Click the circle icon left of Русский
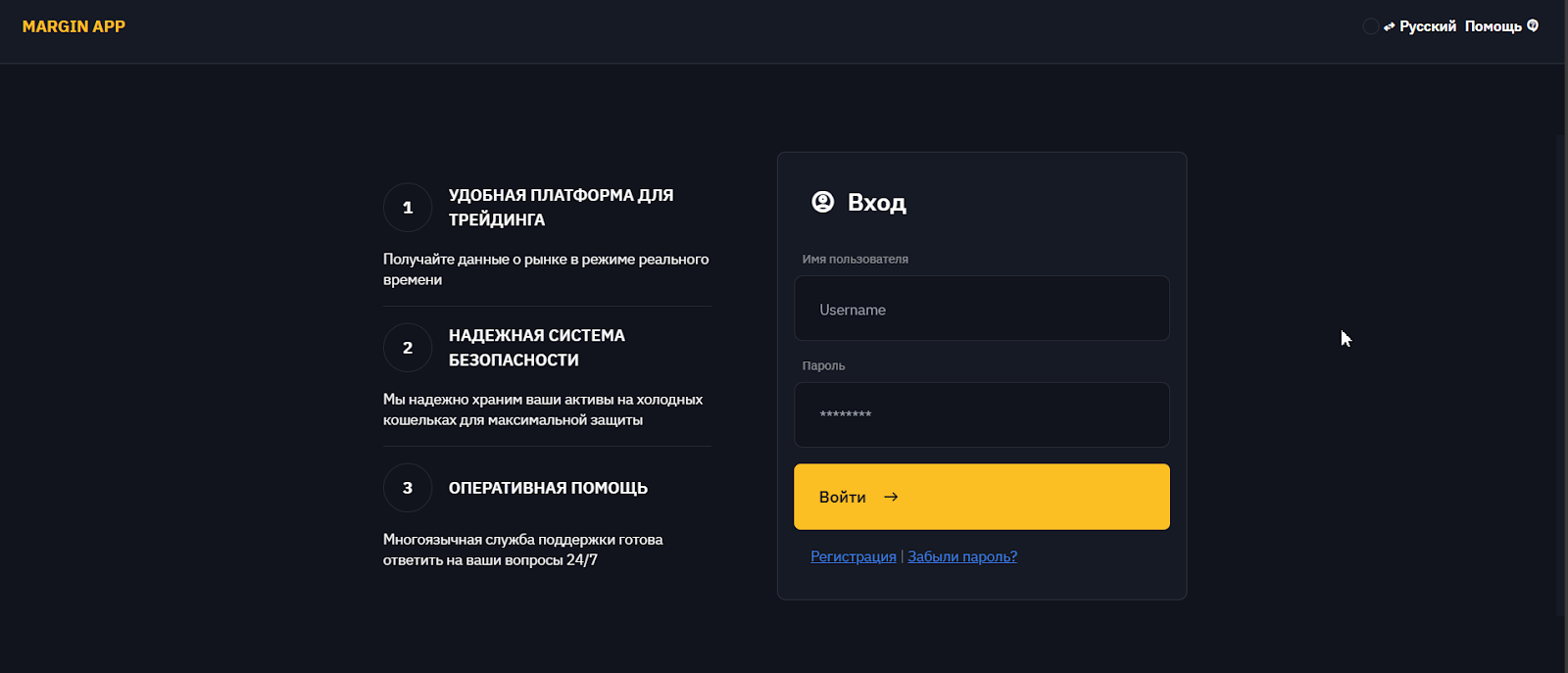Image resolution: width=1568 pixels, height=673 pixels. 1371,25
